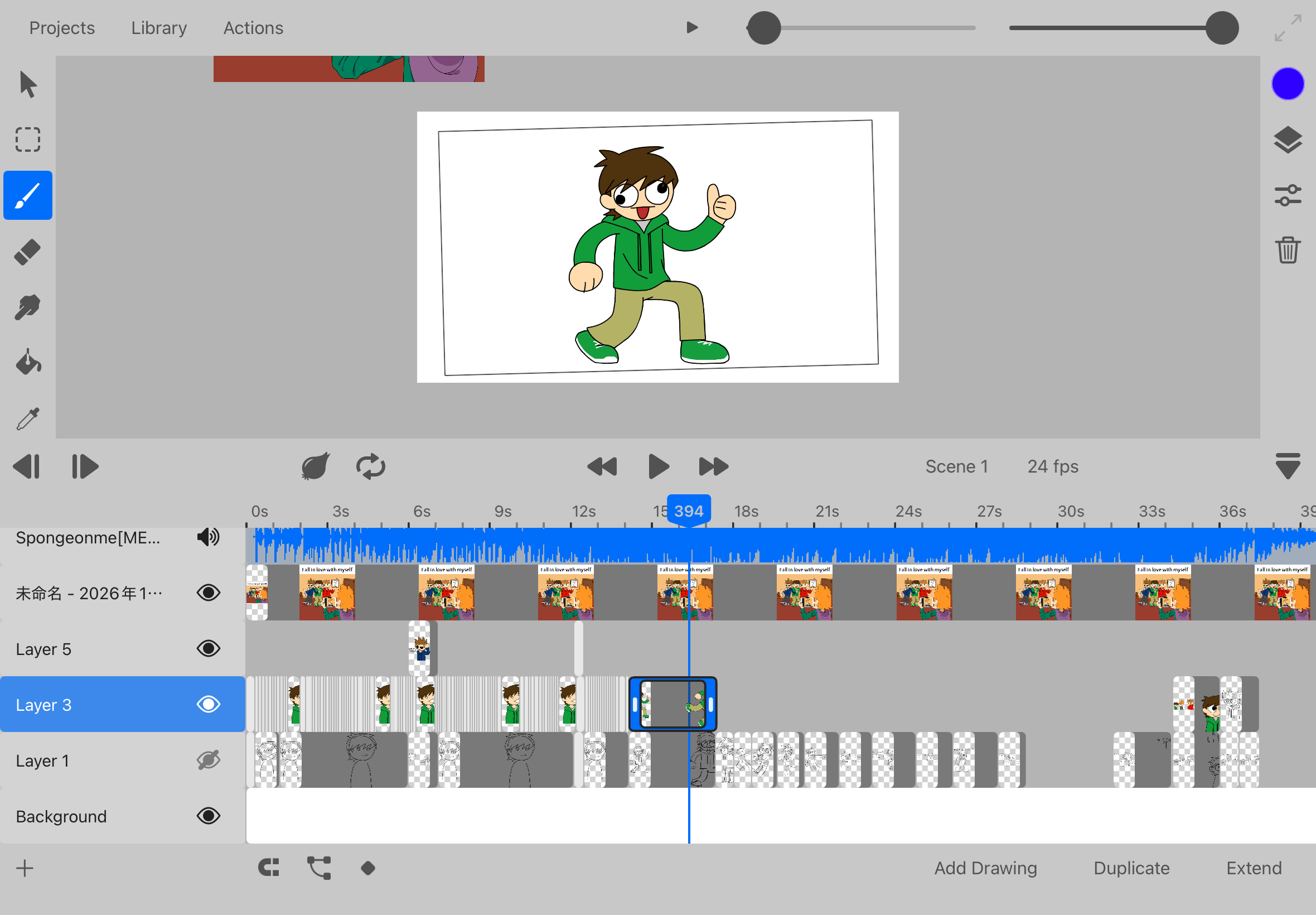
Task: Click the Extend button
Action: pos(1254,868)
